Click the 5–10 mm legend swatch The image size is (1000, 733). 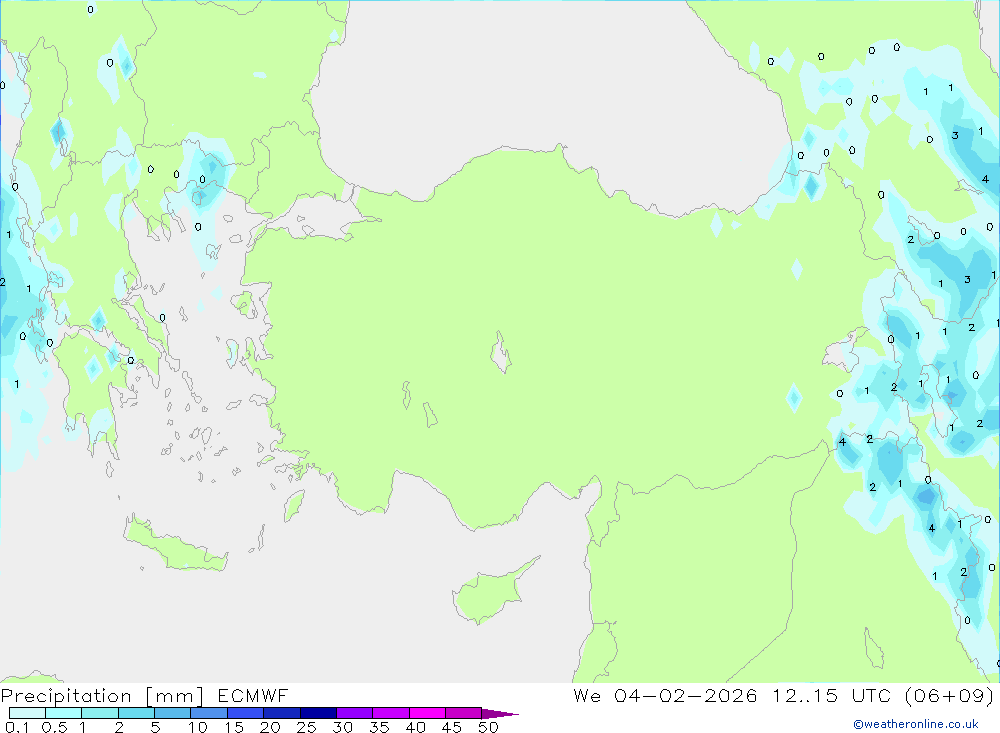tap(172, 713)
